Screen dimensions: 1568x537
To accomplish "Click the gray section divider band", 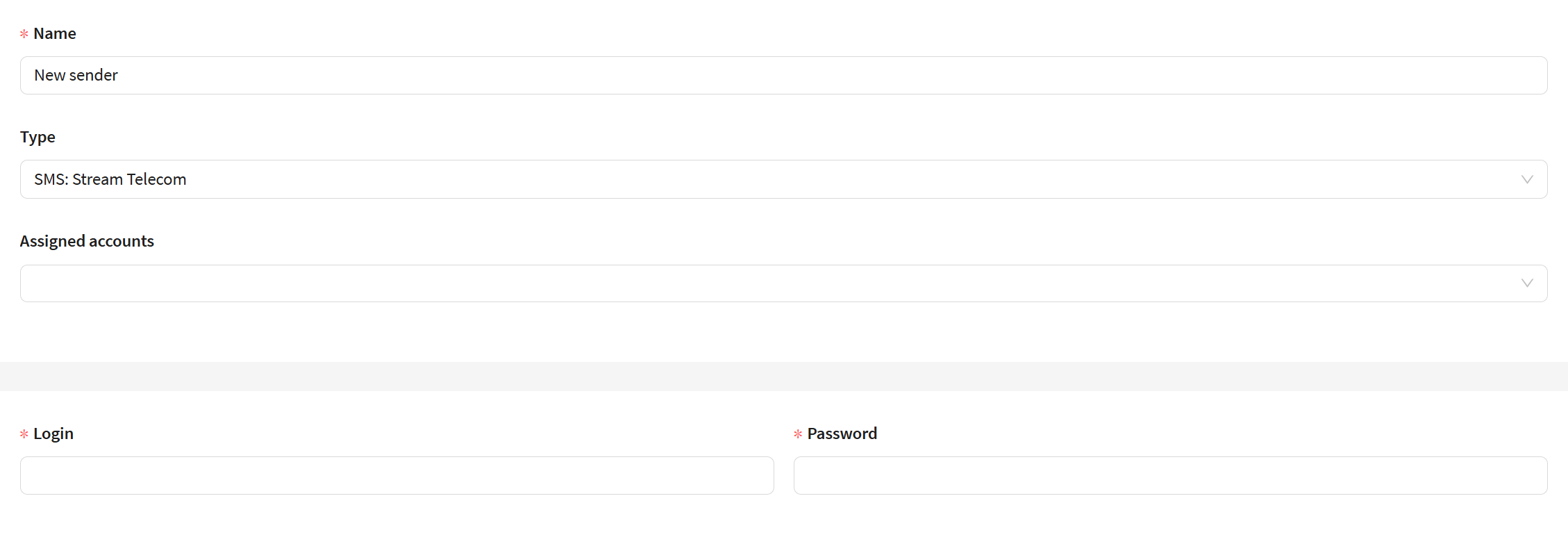I will click(784, 376).
